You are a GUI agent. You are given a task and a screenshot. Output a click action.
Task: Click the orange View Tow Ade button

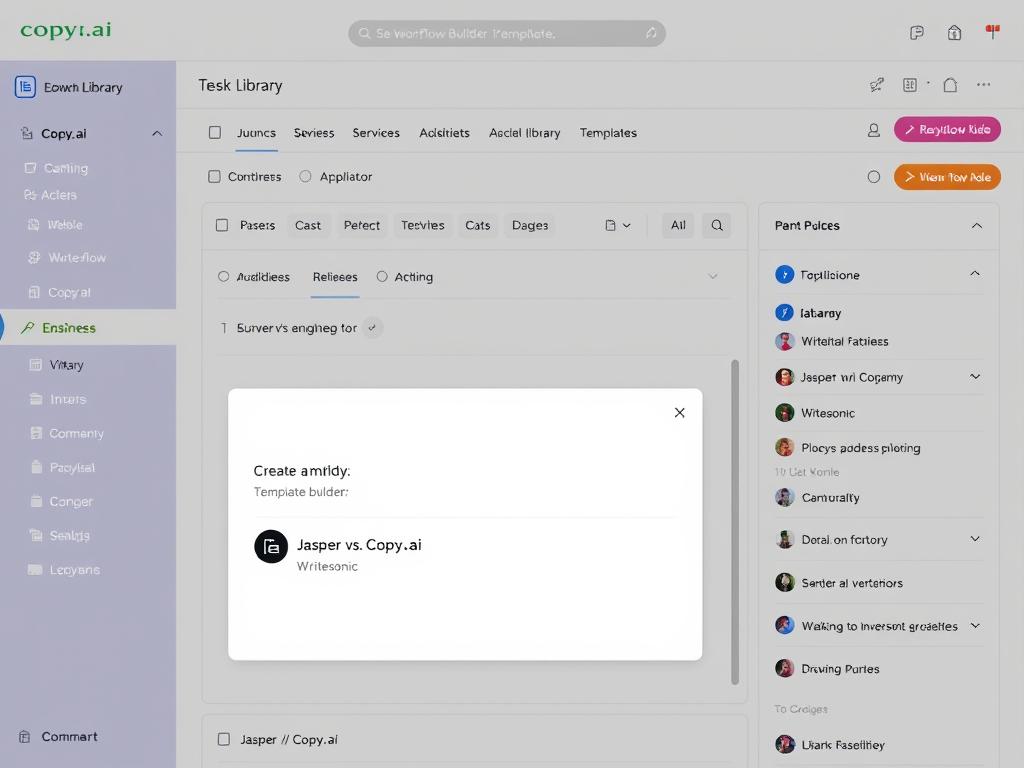point(946,177)
